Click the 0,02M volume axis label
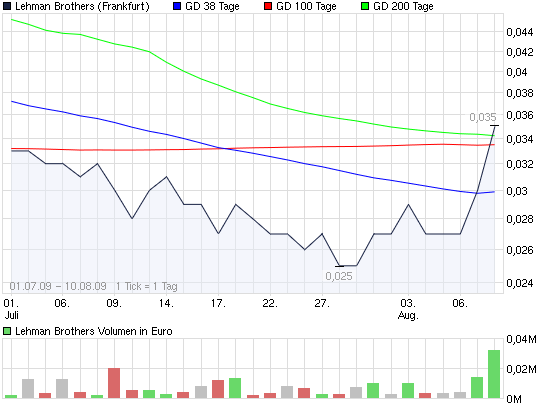 521,369
